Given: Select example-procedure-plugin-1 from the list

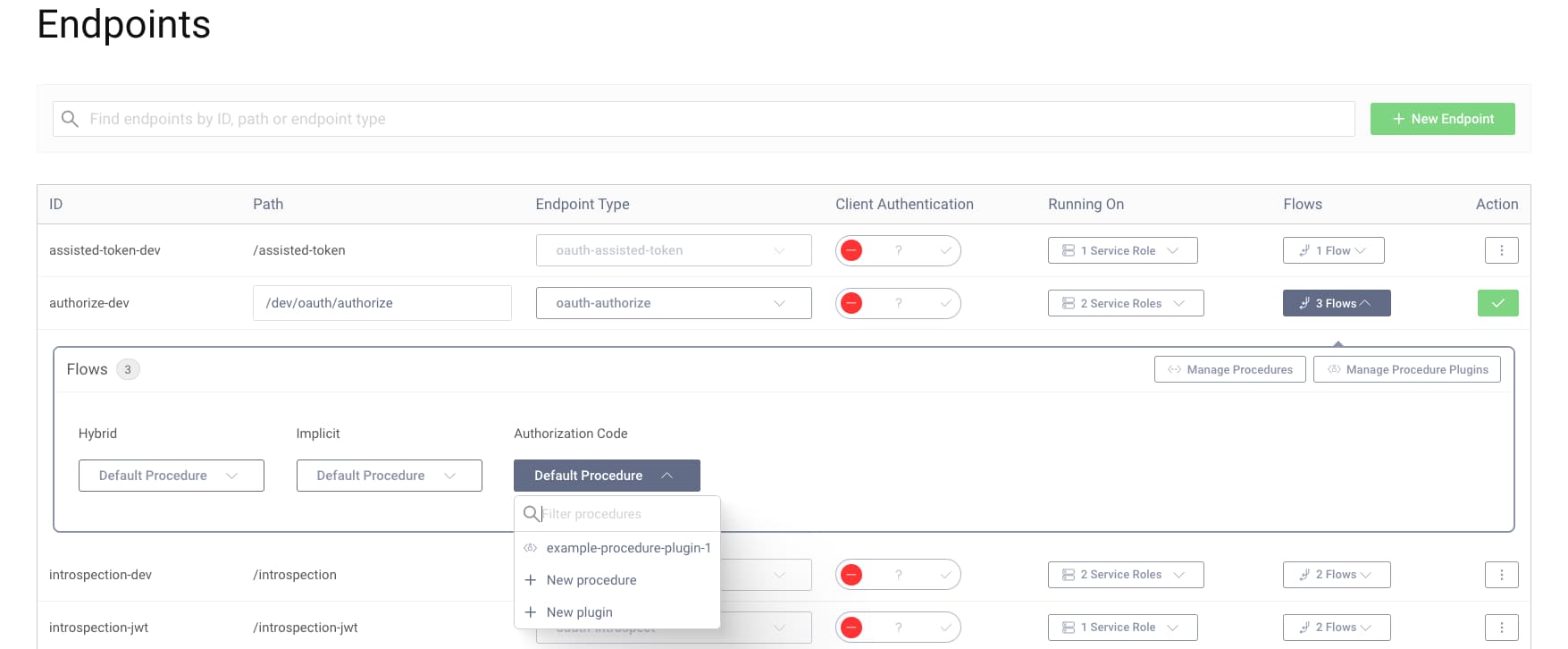Looking at the screenshot, I should tap(617, 548).
